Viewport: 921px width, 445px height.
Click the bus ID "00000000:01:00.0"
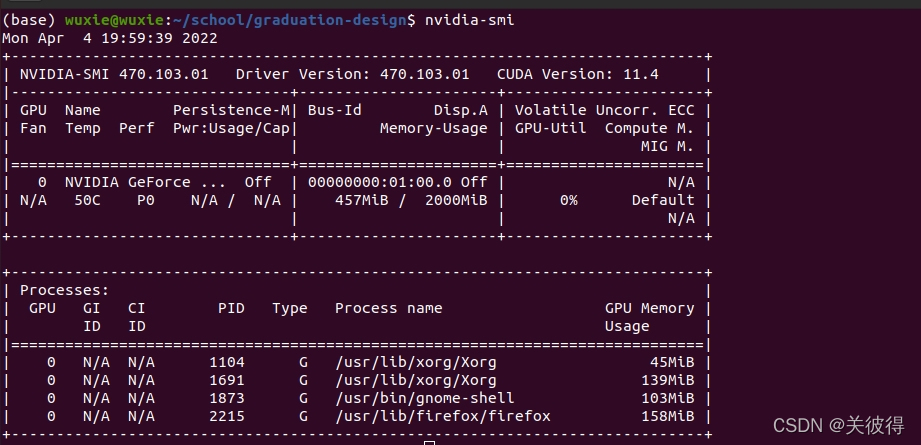[379, 183]
